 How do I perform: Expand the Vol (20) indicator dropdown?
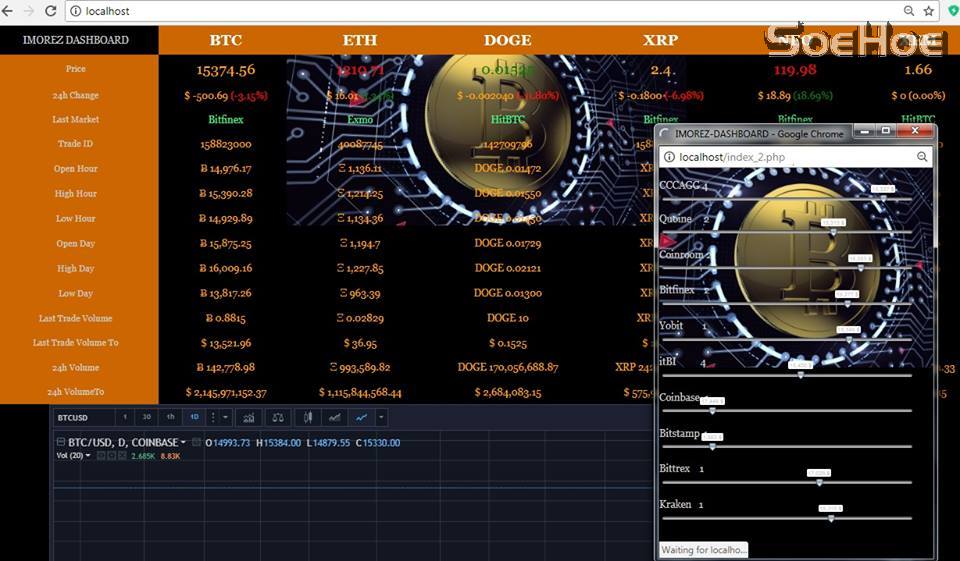(88, 456)
